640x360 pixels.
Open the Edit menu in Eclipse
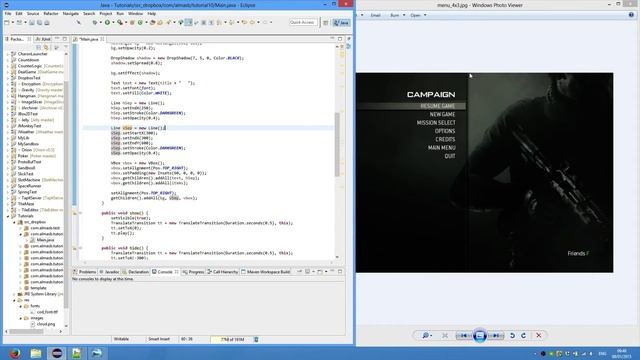pos(19,13)
